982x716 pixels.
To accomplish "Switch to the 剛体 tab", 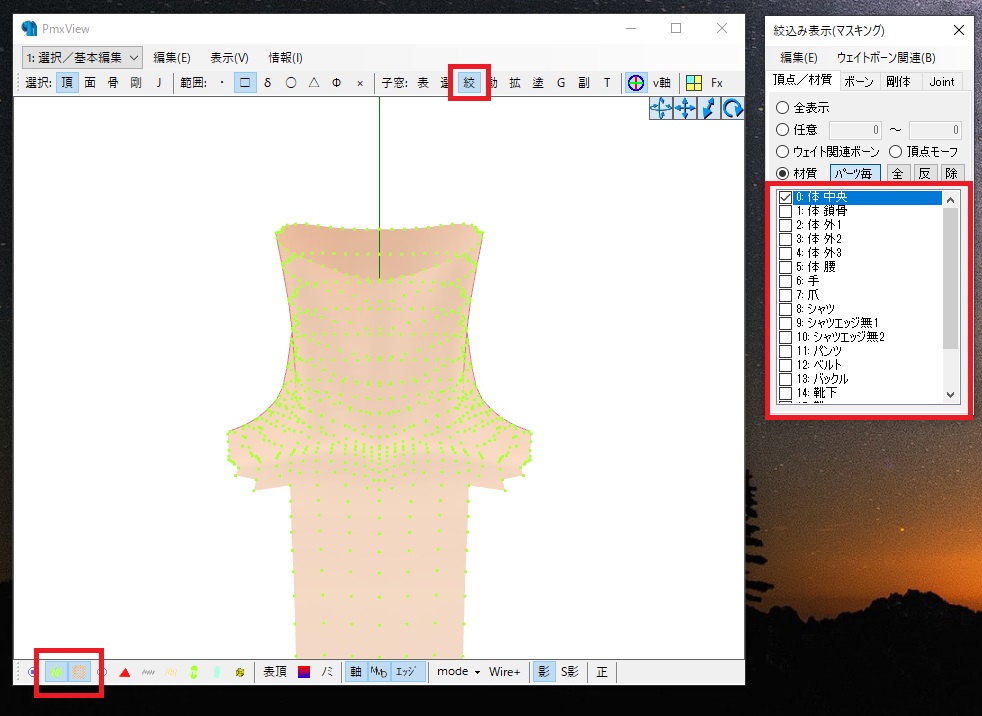I will 899,81.
